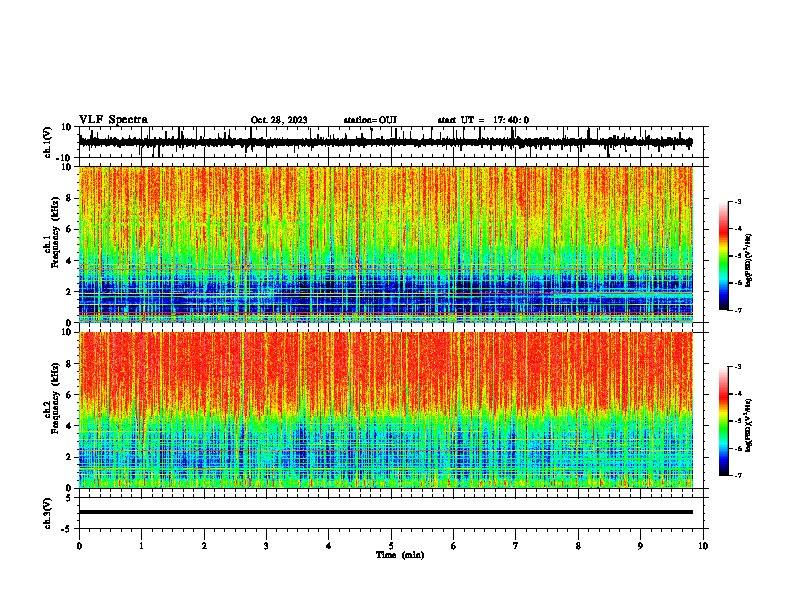792x612 pixels.
Task: Click the 'VLF Spectra' title text
Action: click(113, 120)
